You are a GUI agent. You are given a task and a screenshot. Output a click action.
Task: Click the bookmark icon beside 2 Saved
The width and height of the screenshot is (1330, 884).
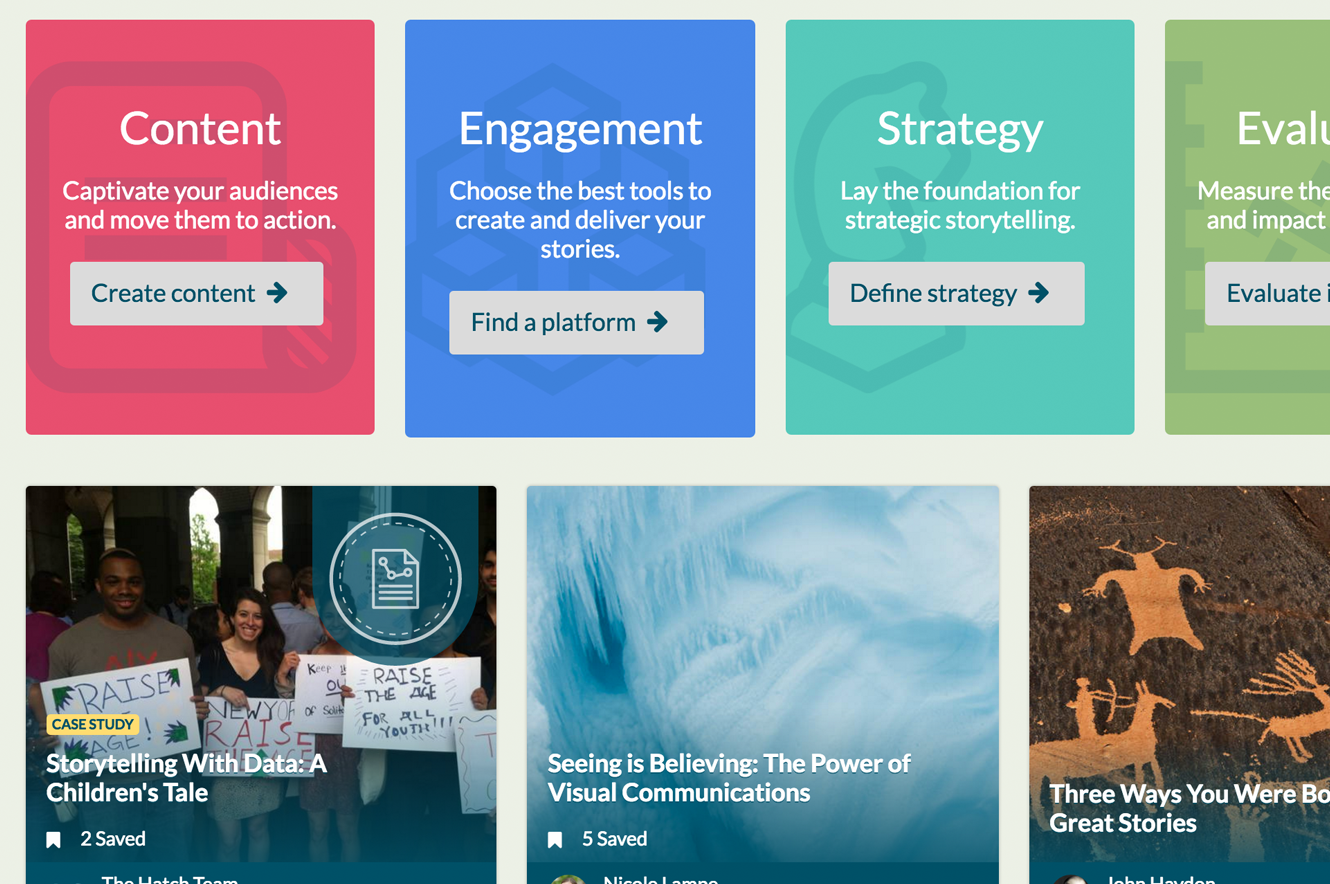pos(54,840)
